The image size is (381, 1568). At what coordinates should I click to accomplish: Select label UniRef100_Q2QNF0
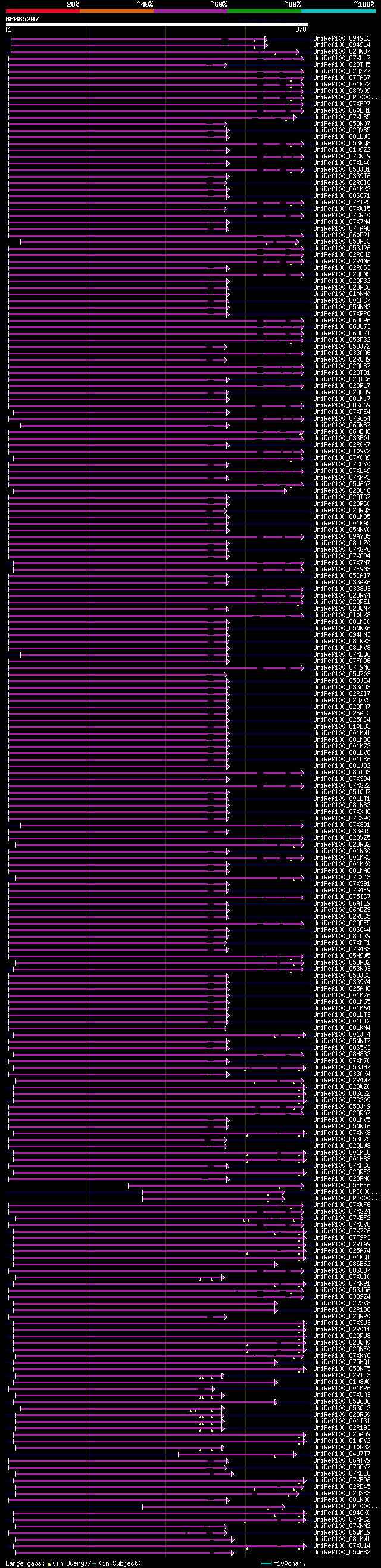click(342, 1349)
